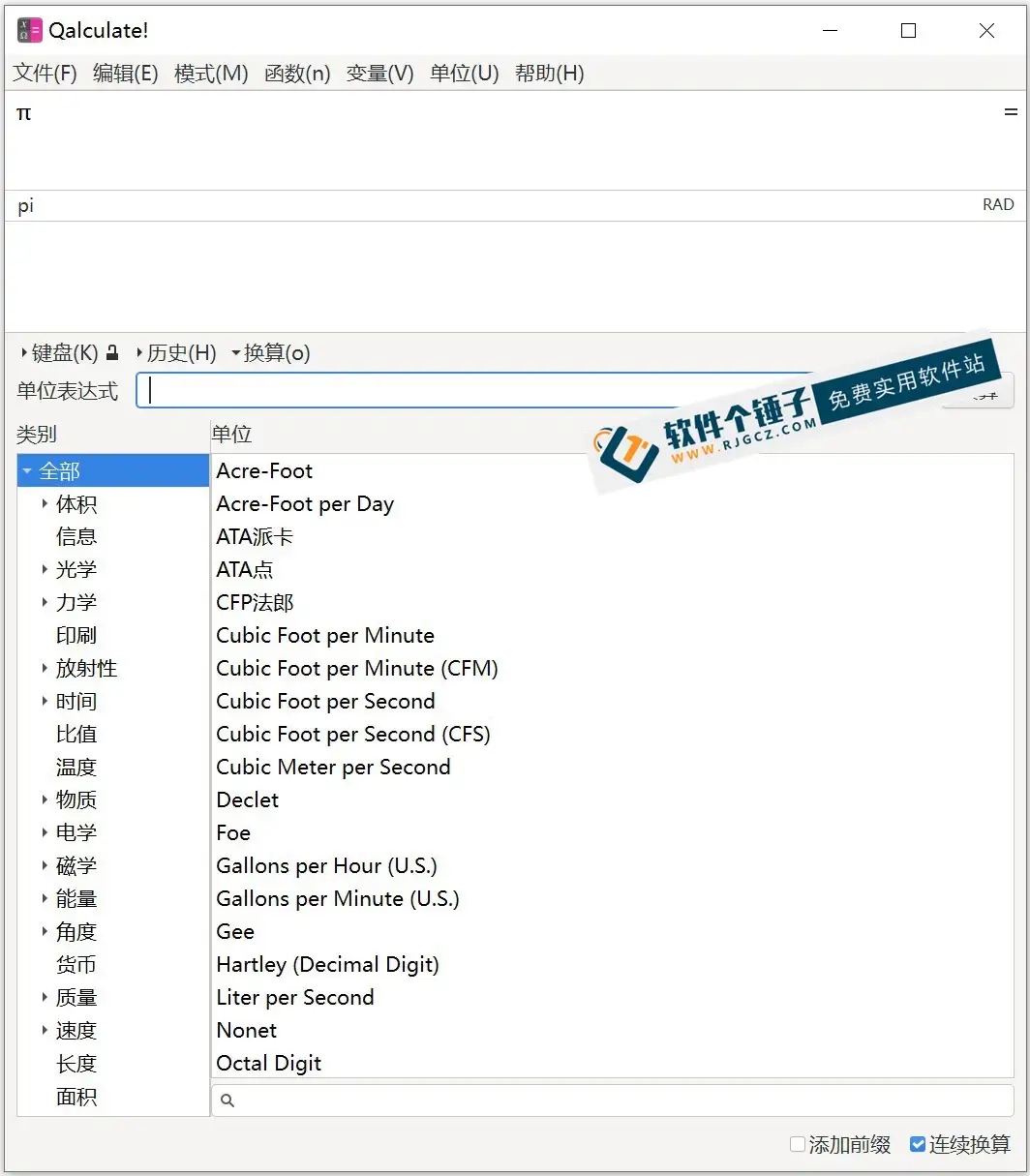Expand the 时间 category arrow
Image resolution: width=1030 pixels, height=1176 pixels.
click(45, 701)
